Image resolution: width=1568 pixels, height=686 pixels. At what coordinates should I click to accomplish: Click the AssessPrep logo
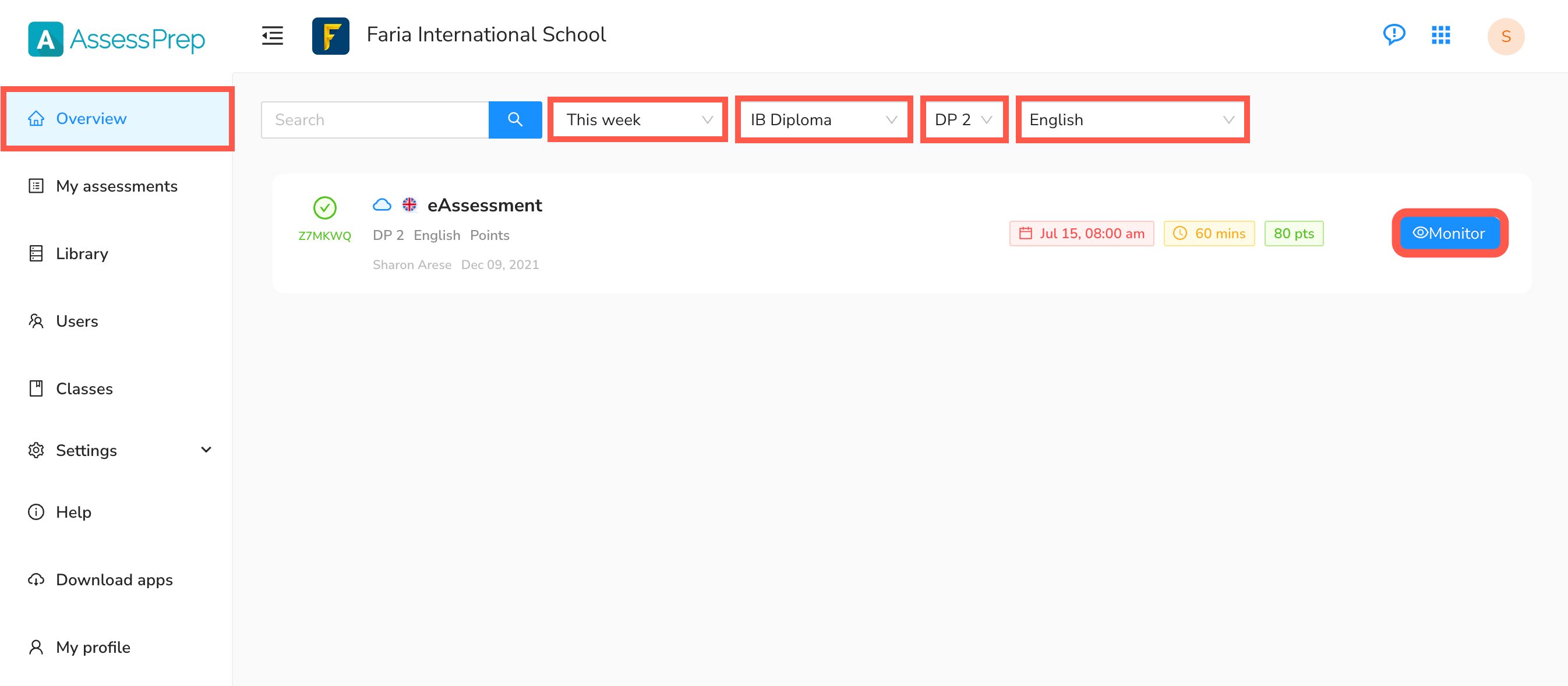click(x=116, y=39)
